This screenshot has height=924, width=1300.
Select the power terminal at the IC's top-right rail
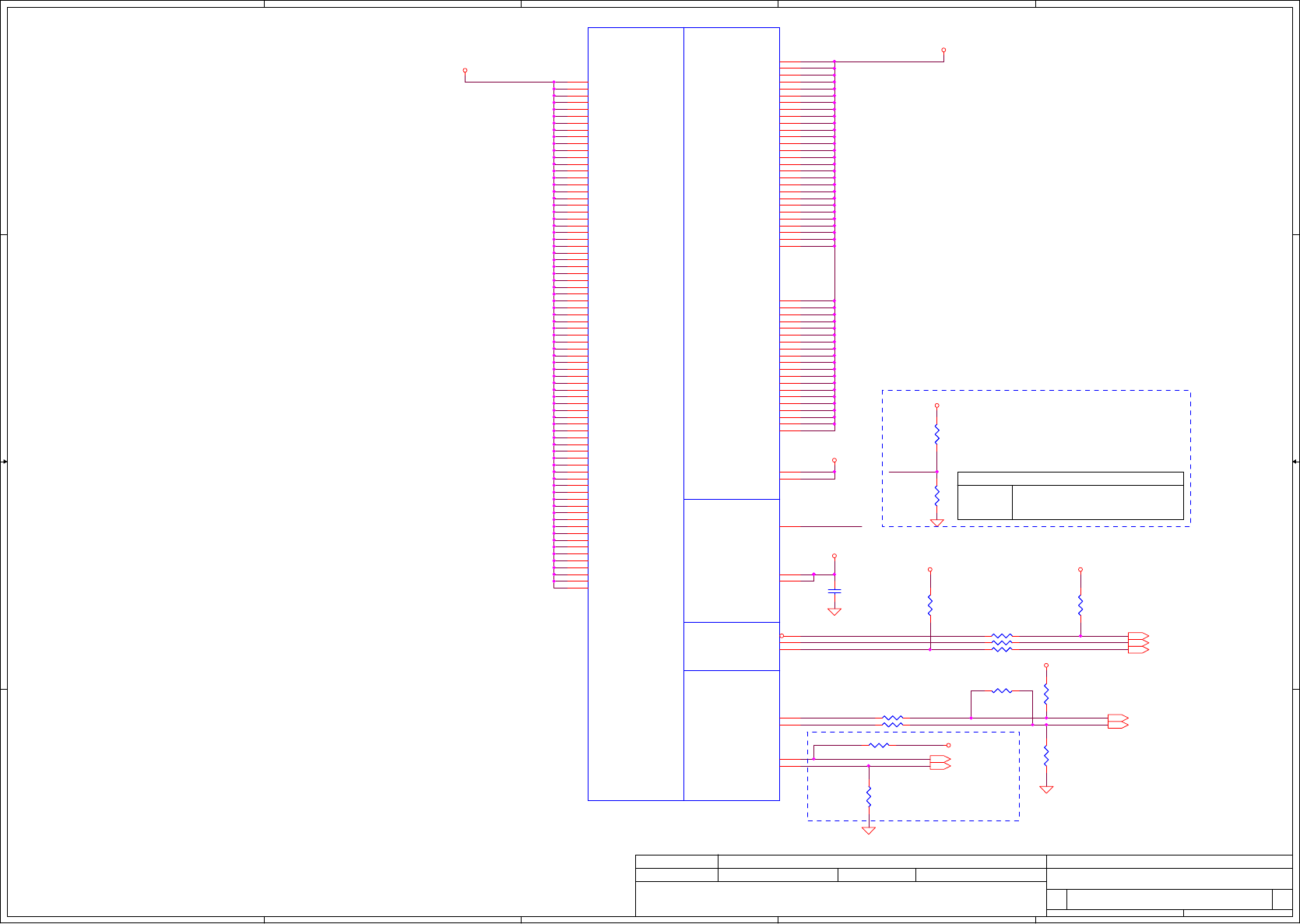(x=943, y=50)
